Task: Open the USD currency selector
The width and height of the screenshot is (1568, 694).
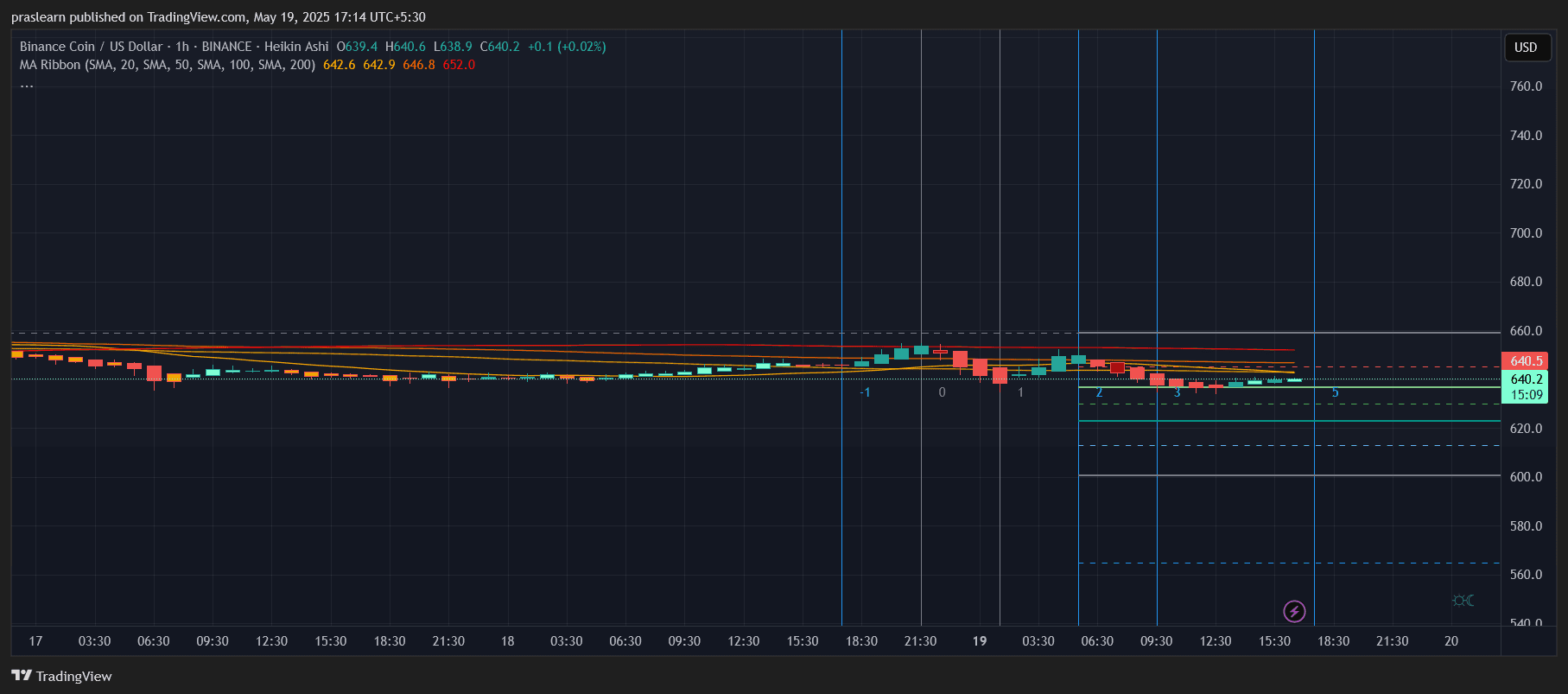Action: click(x=1525, y=48)
